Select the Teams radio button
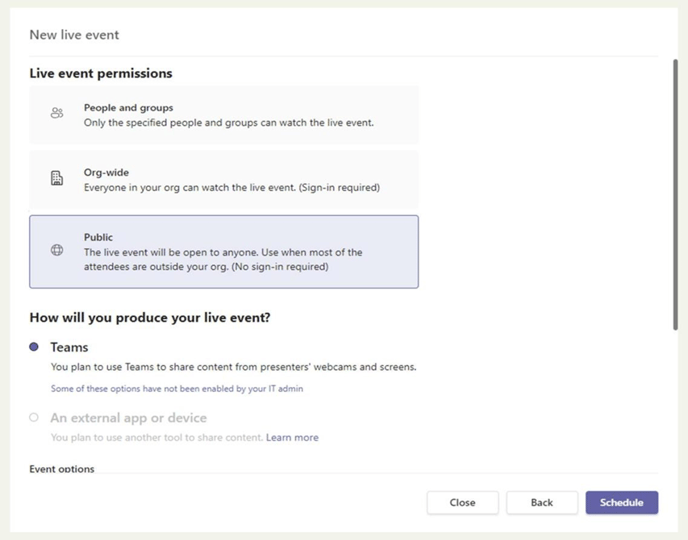This screenshot has height=540, width=688. pos(34,347)
